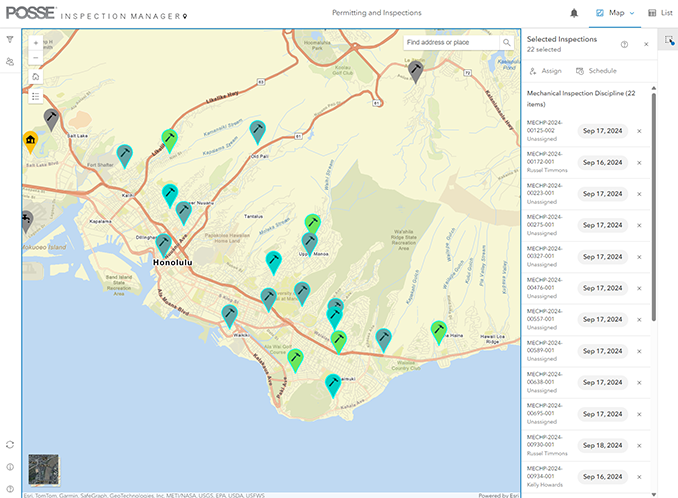The width and height of the screenshot is (678, 498).
Task: Select gray hammer marker near route 72
Action: coord(416,72)
